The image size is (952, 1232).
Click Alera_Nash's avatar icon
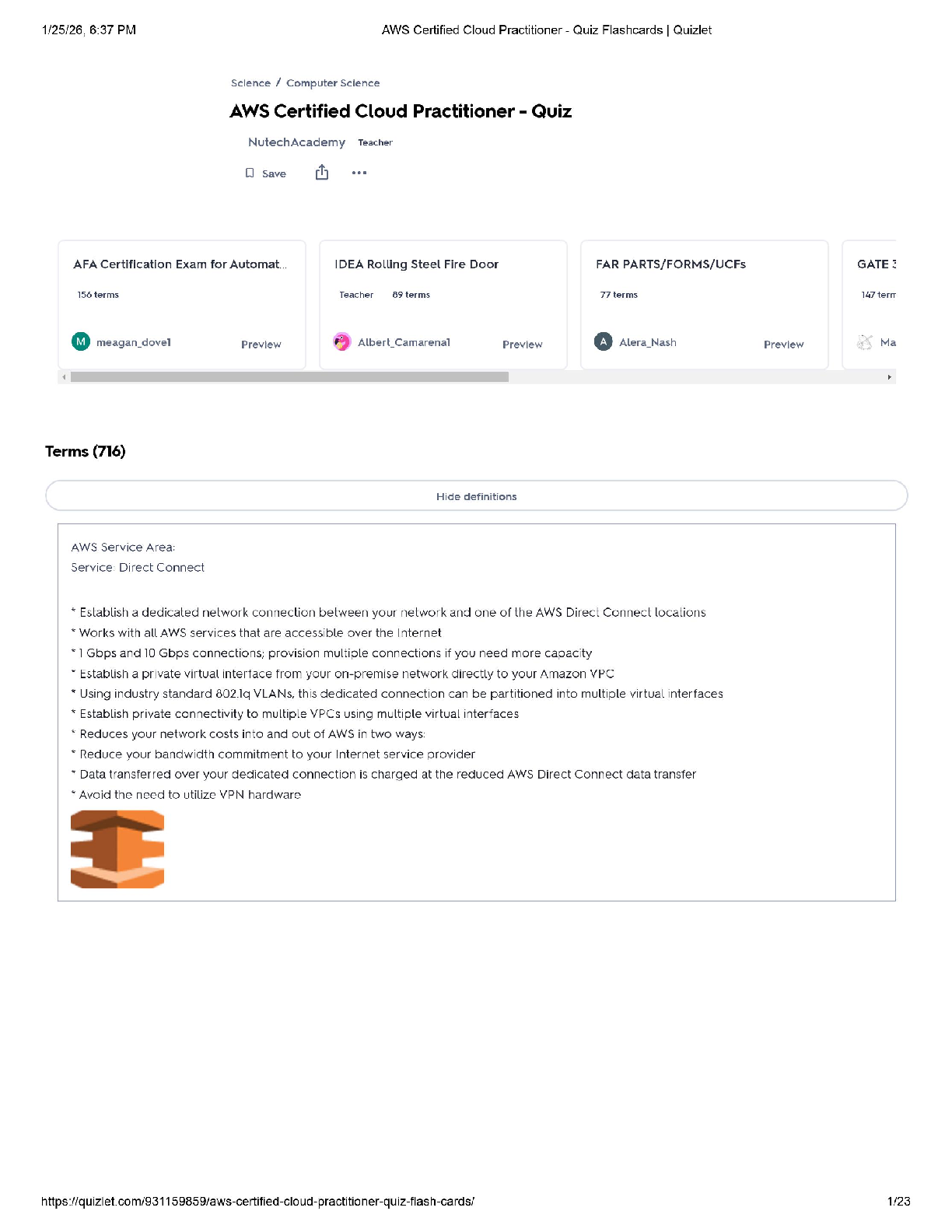(x=604, y=341)
